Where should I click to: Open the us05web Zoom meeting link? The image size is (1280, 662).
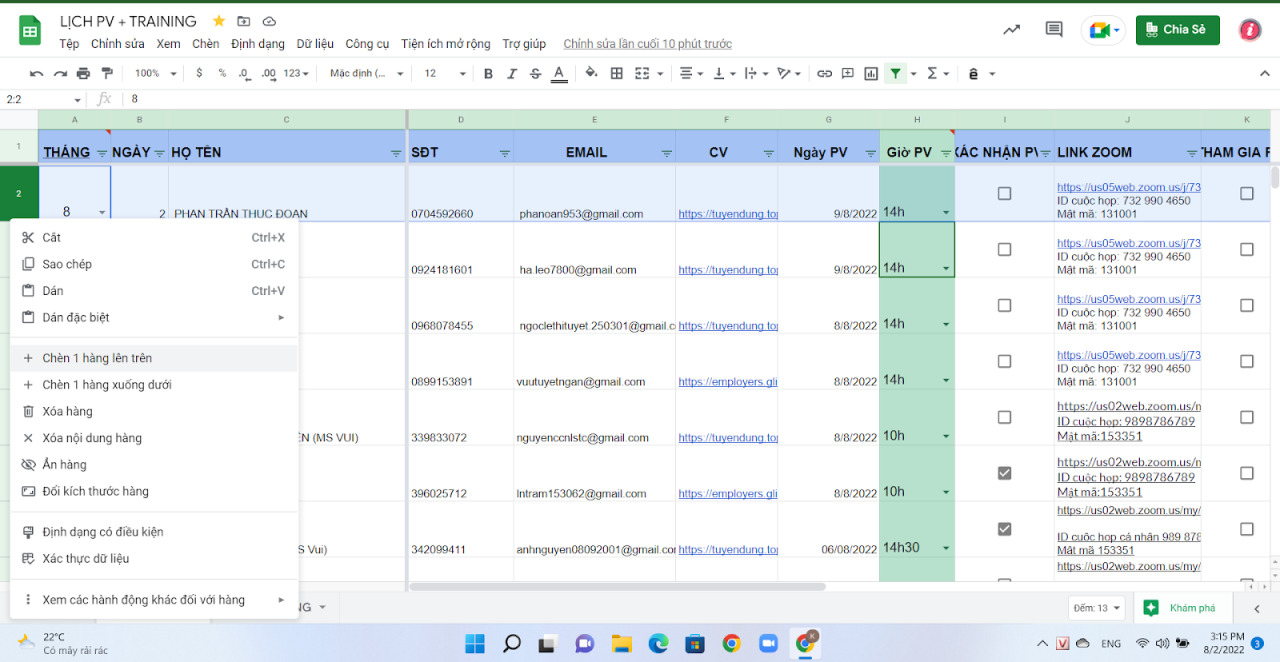(1128, 186)
